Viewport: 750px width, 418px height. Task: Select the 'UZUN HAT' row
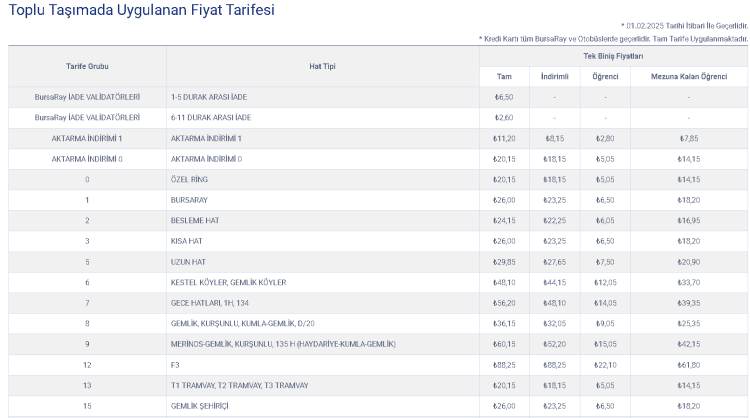(188, 262)
